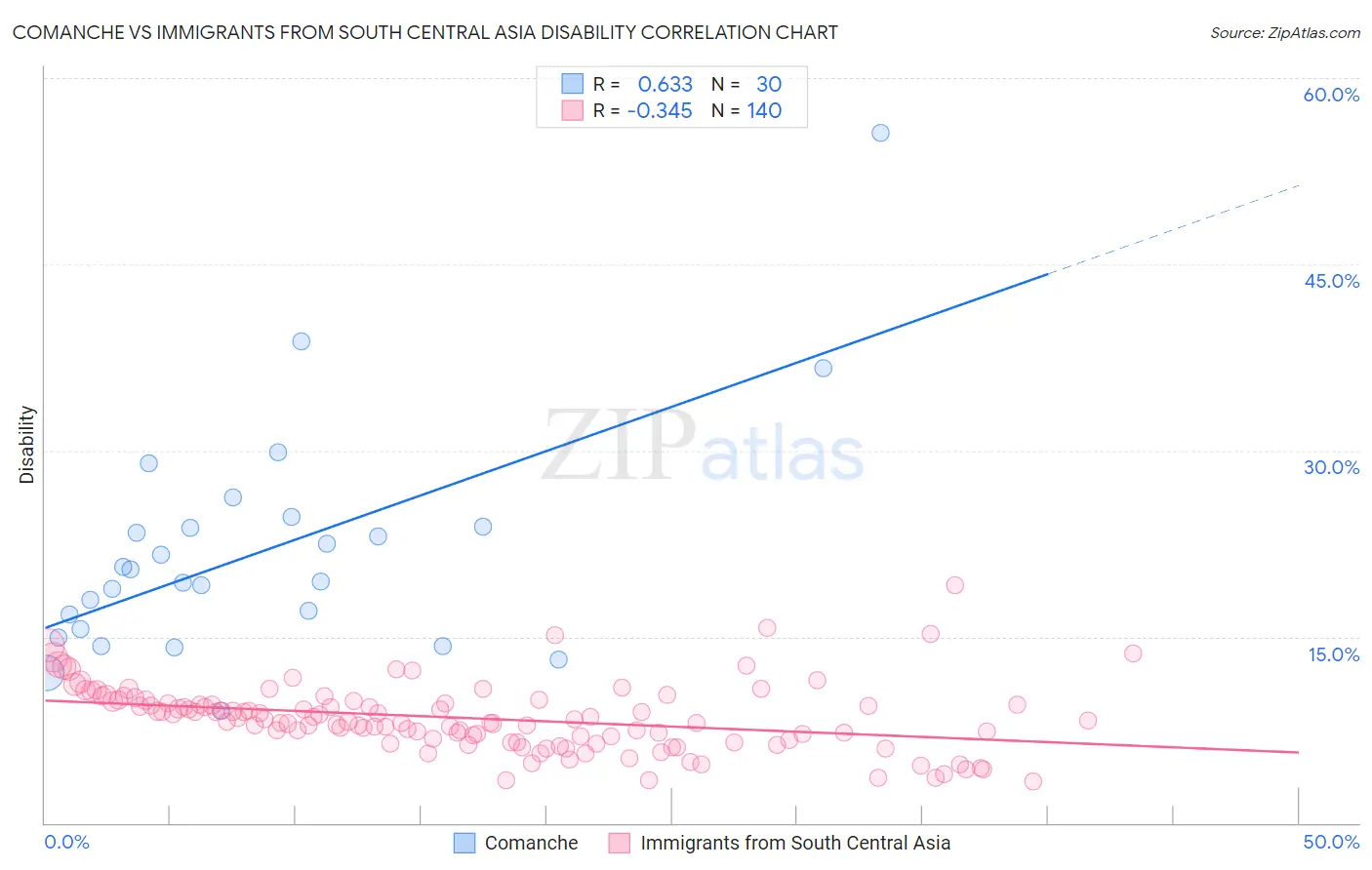Click the blue swatch beside R = 0.633
This screenshot has height=870, width=1372.
[x=572, y=84]
